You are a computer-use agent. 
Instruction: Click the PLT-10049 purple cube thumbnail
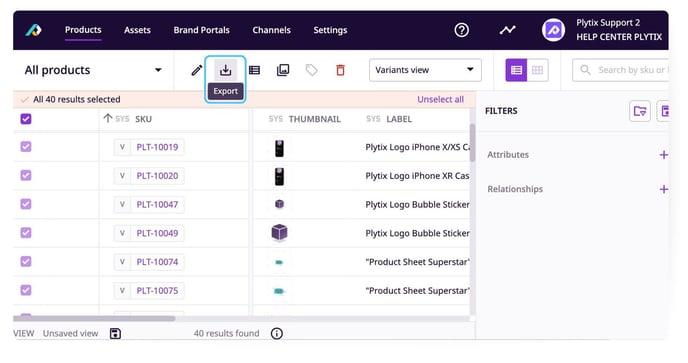pos(279,233)
